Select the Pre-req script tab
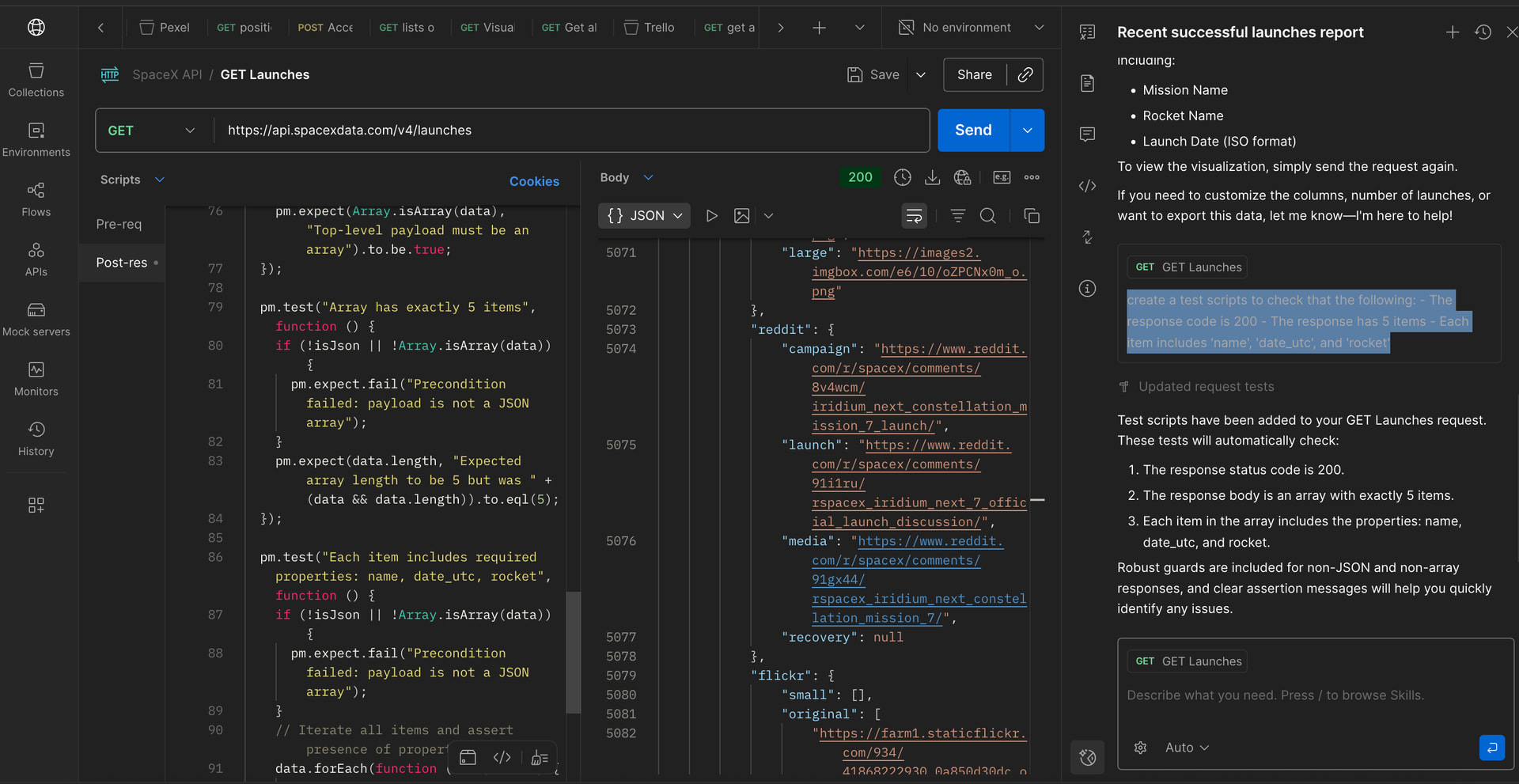Image resolution: width=1519 pixels, height=784 pixels. tap(119, 224)
